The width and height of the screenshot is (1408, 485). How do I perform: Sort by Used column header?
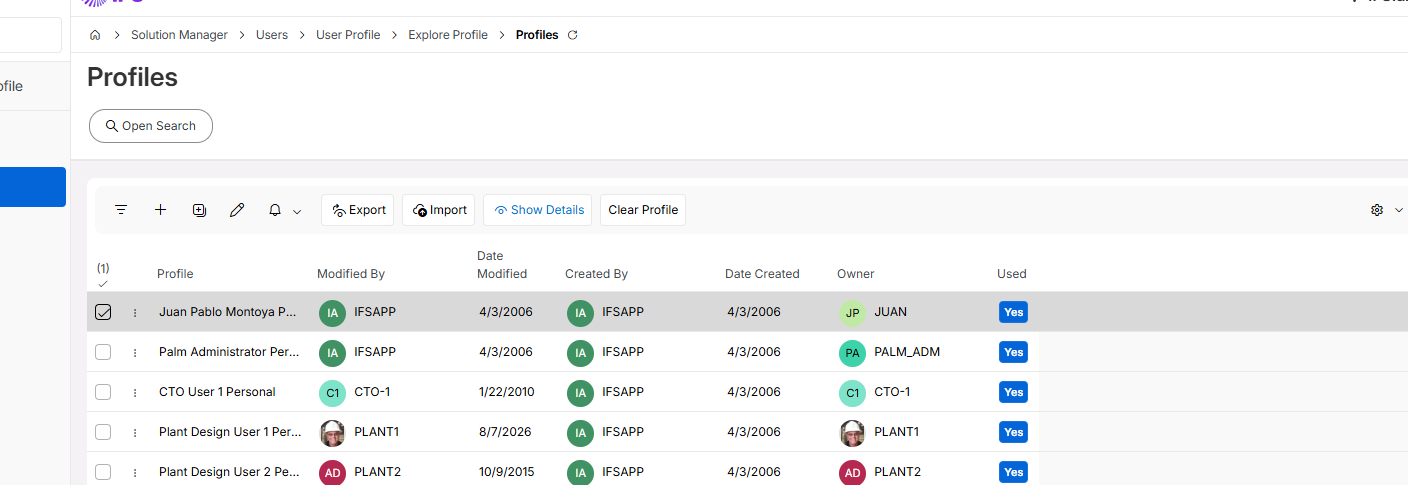pos(1012,274)
